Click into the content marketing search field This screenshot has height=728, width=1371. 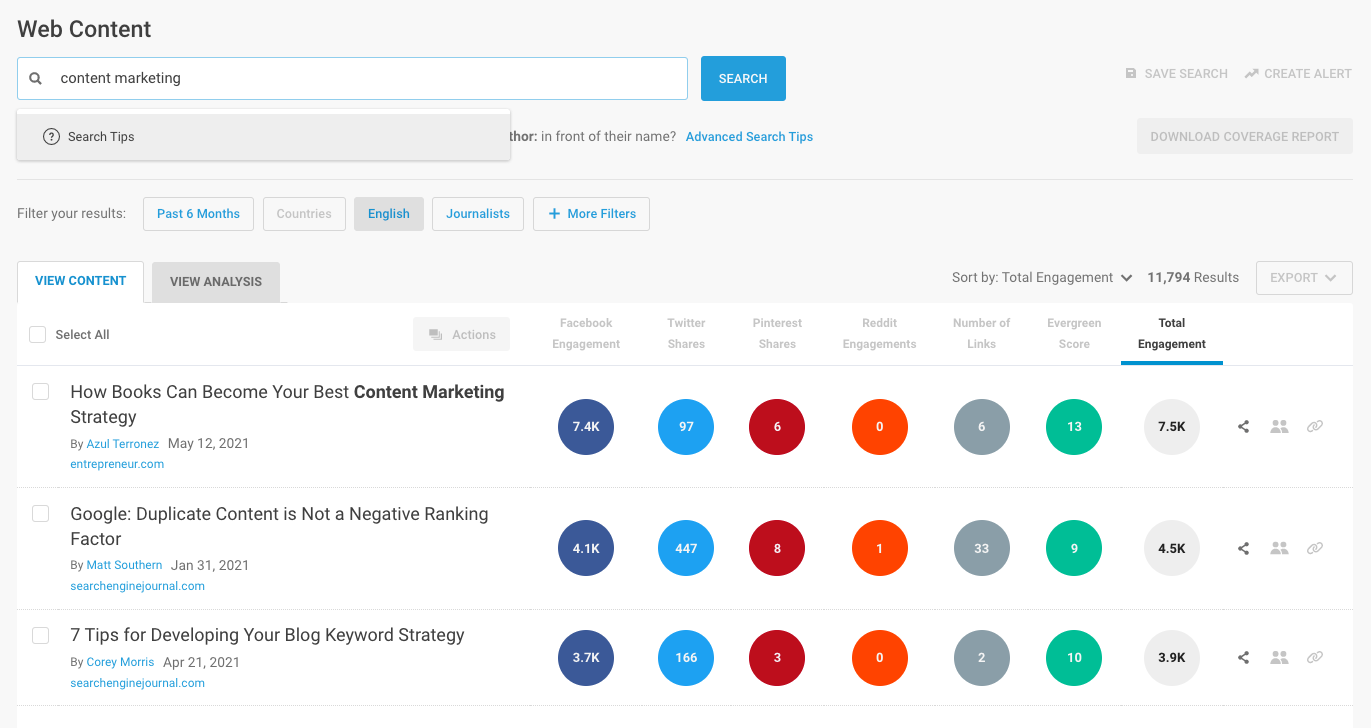(x=360, y=78)
